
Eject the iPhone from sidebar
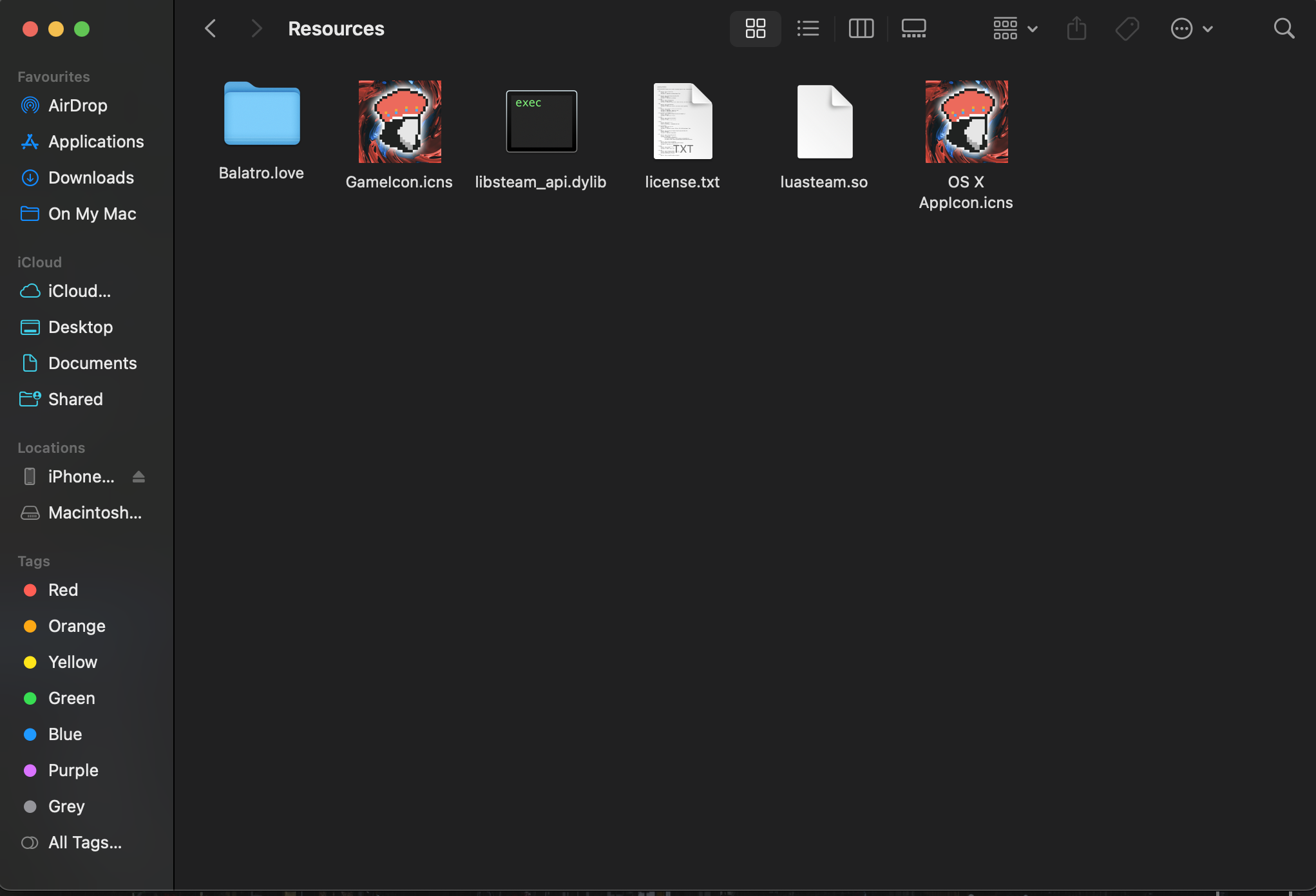138,477
